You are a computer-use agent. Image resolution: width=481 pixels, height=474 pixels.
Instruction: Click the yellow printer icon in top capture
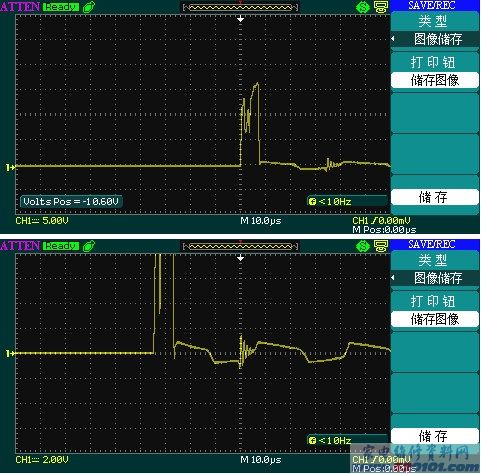click(381, 7)
